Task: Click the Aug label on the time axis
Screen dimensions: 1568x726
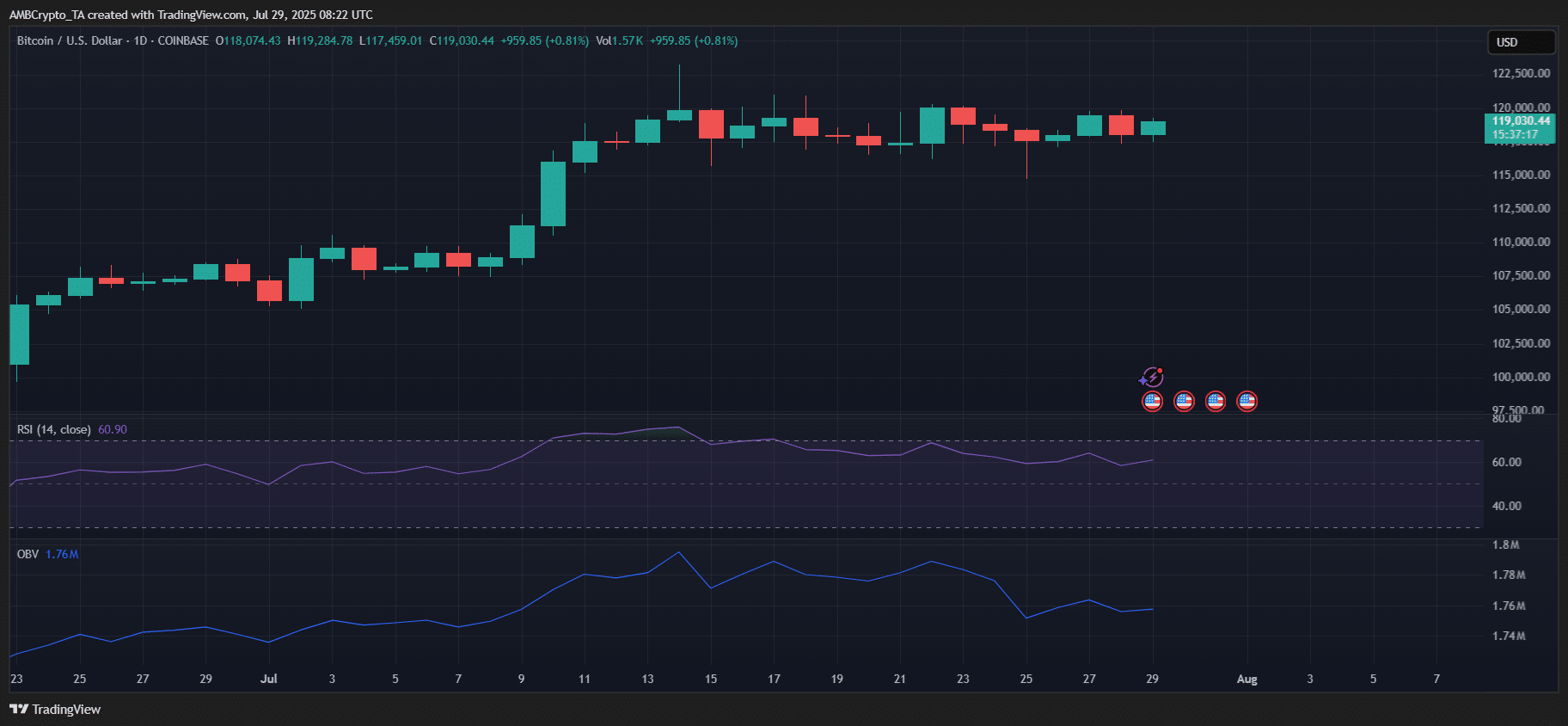Action: [x=1246, y=679]
